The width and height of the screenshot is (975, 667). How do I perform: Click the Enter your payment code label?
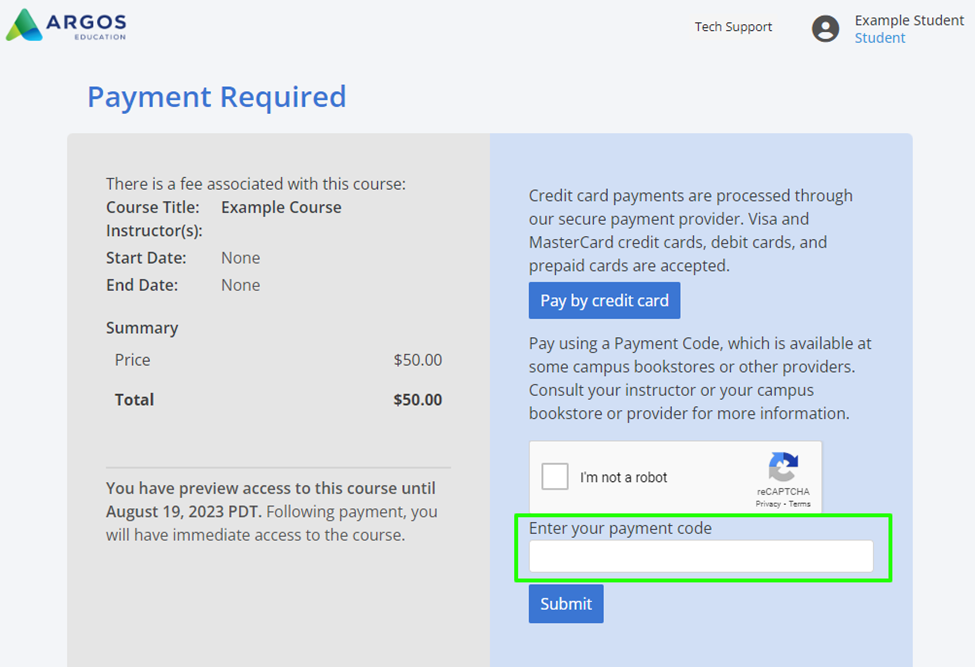(620, 528)
